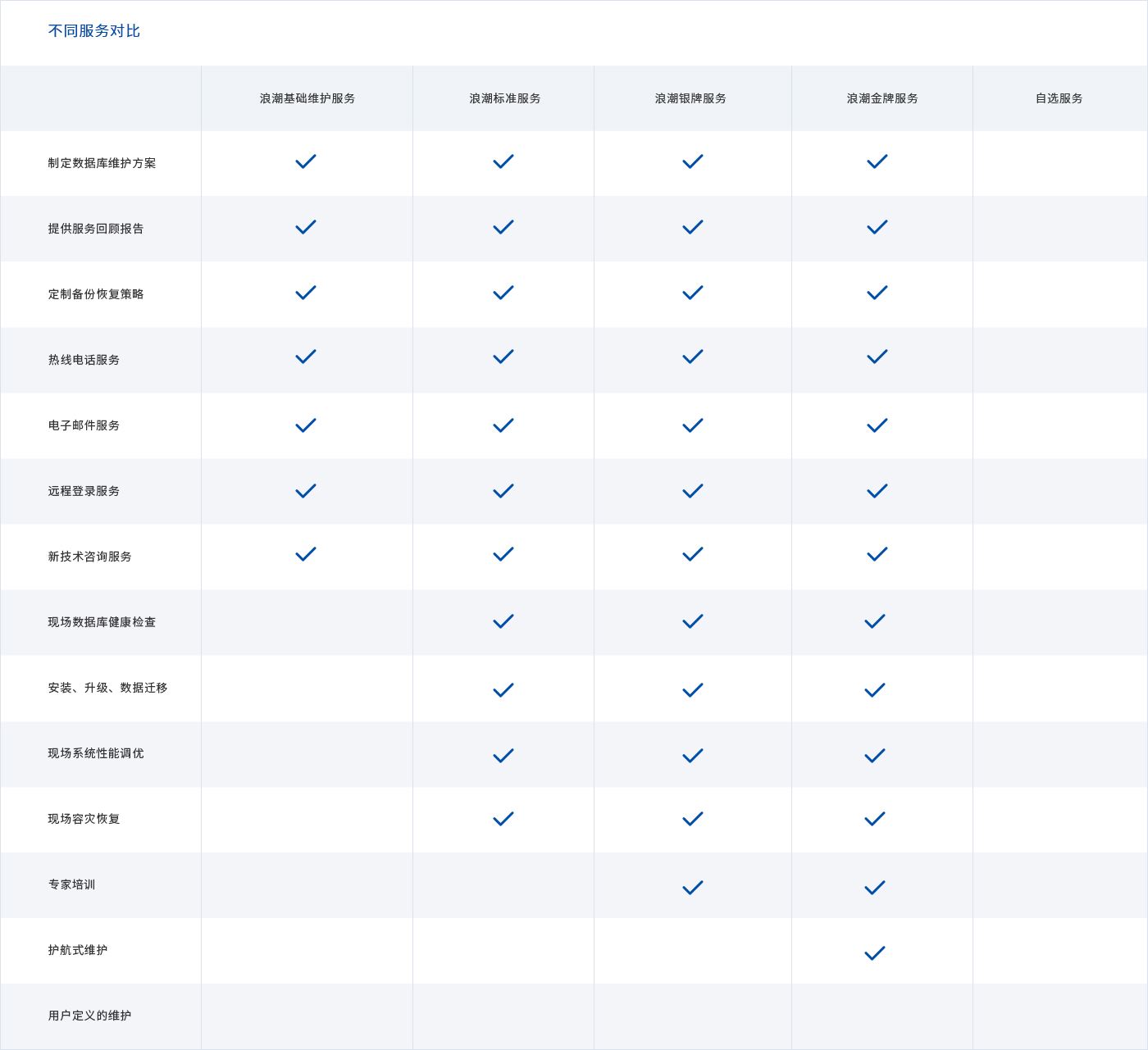This screenshot has height=1050, width=1148.
Task: Click the 不同服务对比 heading
Action: click(94, 31)
